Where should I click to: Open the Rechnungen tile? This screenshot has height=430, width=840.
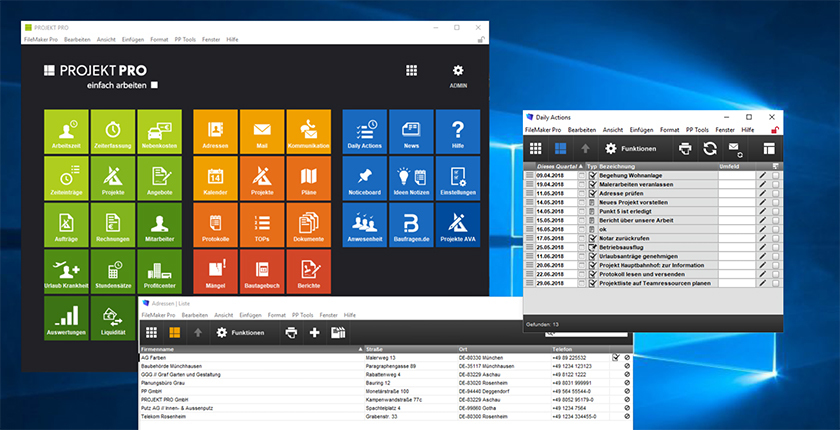point(113,225)
